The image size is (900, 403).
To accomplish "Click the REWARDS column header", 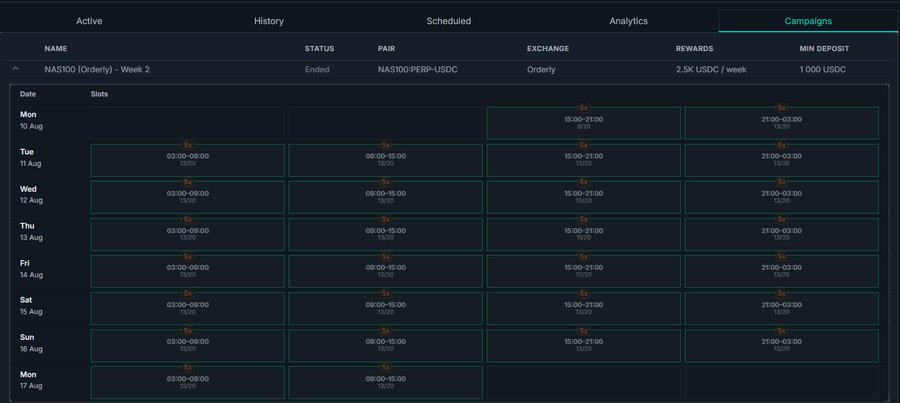I will tap(695, 49).
